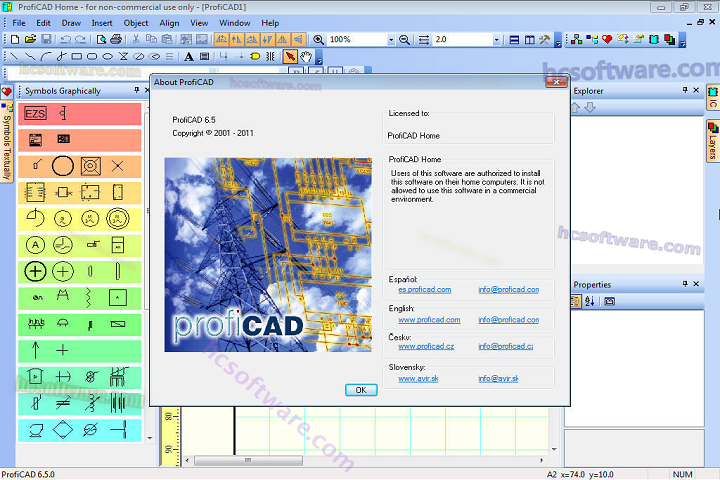
Task: Click the info@avir.sk email link
Action: [x=498, y=378]
